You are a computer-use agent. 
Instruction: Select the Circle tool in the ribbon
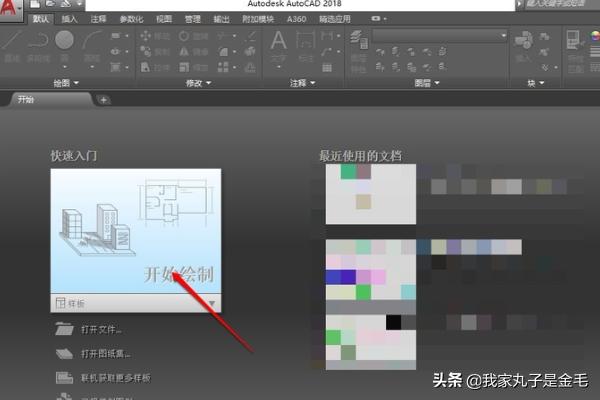coord(65,41)
